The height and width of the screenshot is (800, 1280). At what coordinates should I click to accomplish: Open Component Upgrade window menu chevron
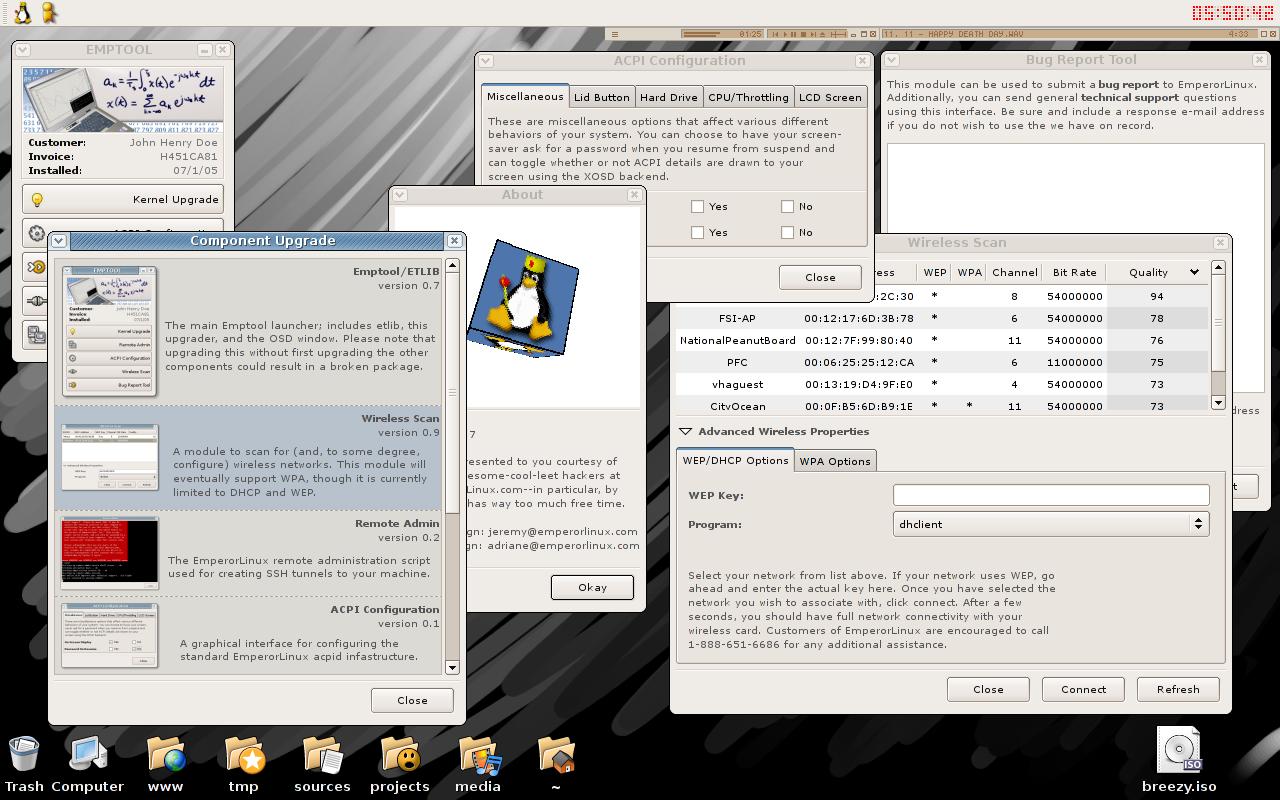[59, 241]
